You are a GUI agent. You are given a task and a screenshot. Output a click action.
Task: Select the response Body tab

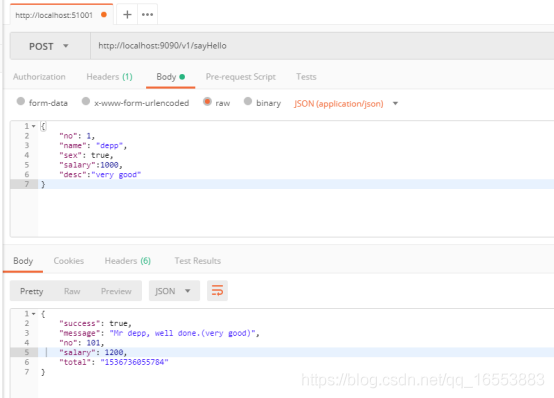tap(23, 261)
